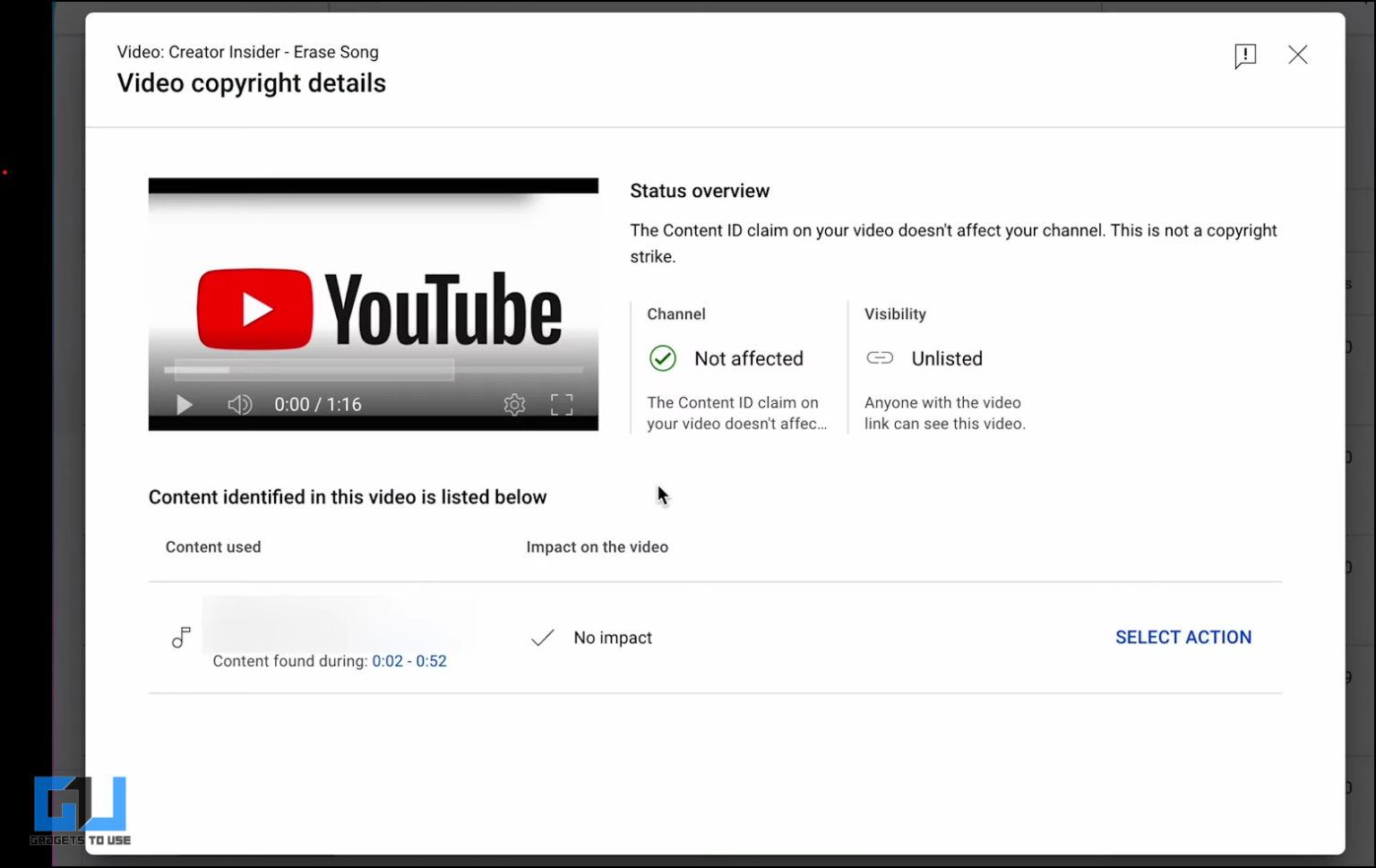Screen dimensions: 1376x868
Task: Click the 0:00 / 1:16 time display
Action: pos(317,404)
